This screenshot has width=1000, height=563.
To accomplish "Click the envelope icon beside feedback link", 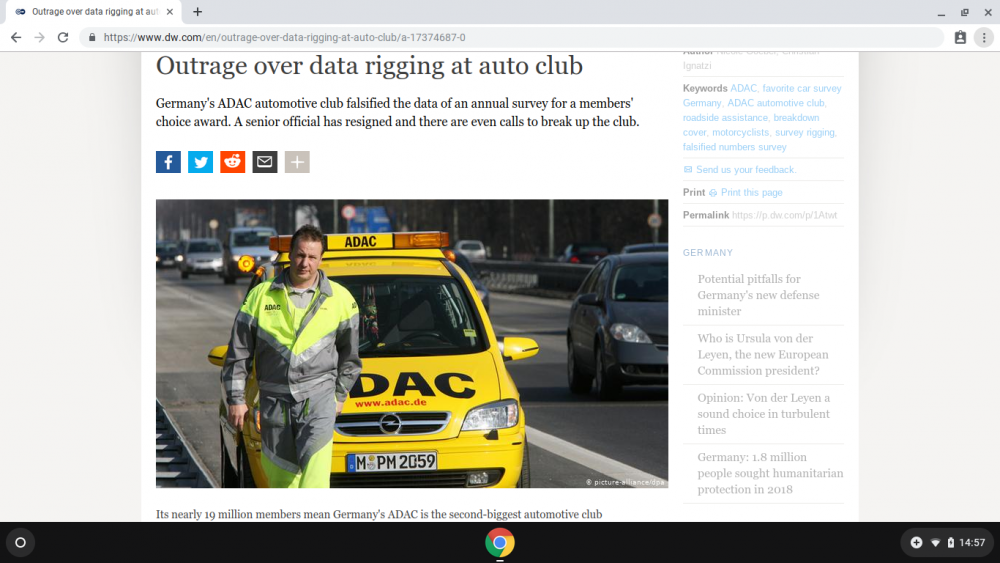I will pos(688,170).
